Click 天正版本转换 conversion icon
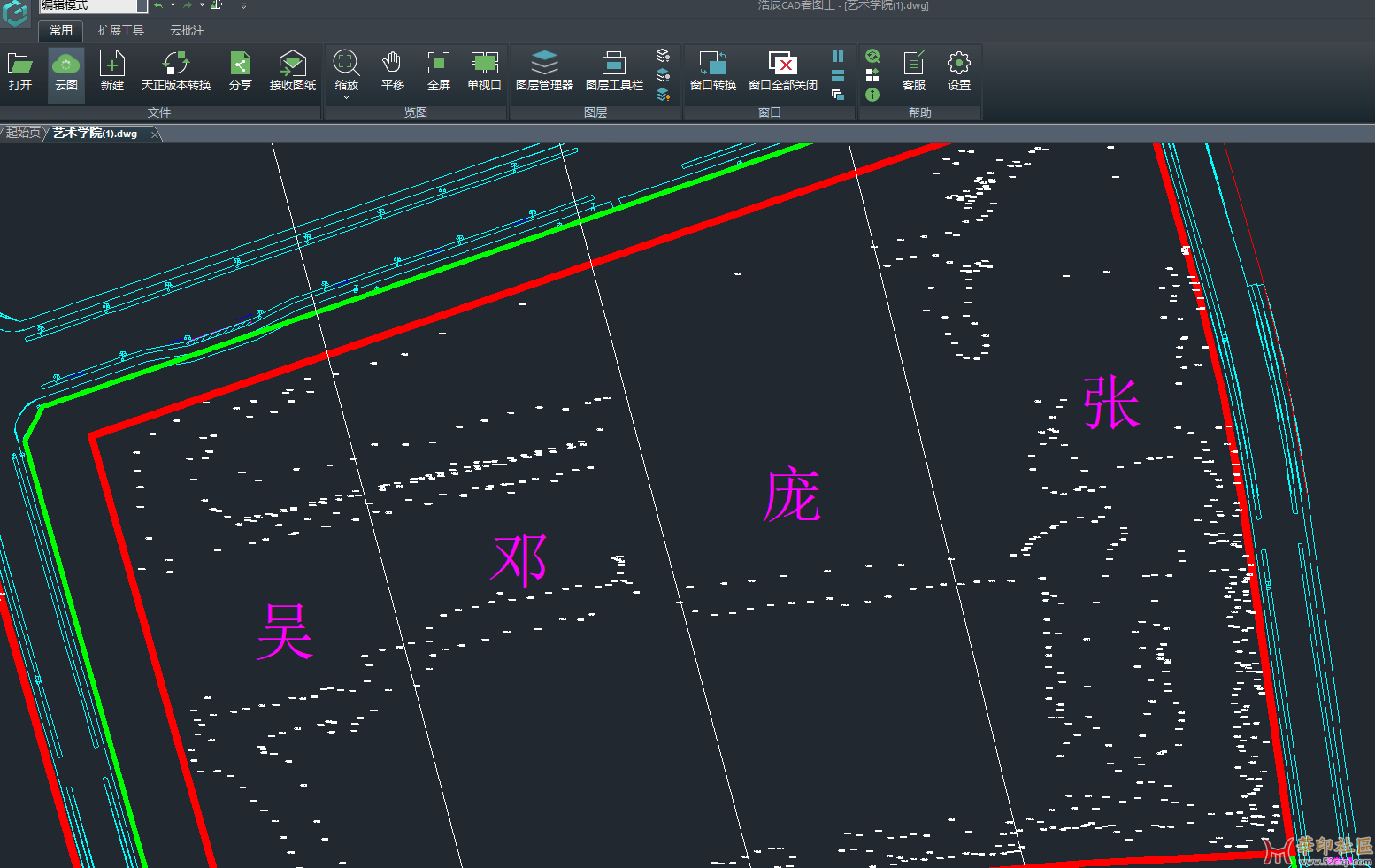 (x=175, y=71)
